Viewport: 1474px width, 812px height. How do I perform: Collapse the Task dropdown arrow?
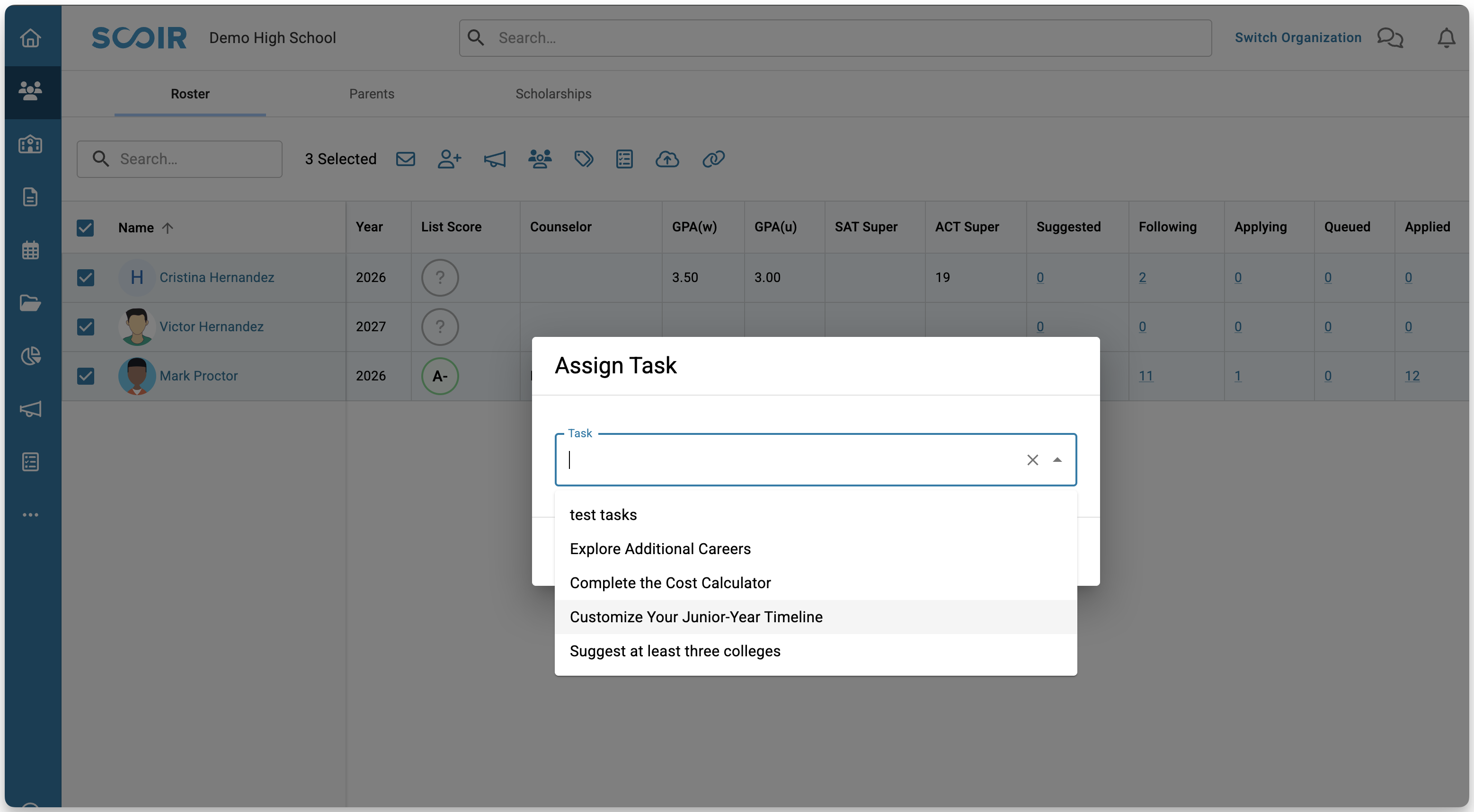pyautogui.click(x=1057, y=460)
